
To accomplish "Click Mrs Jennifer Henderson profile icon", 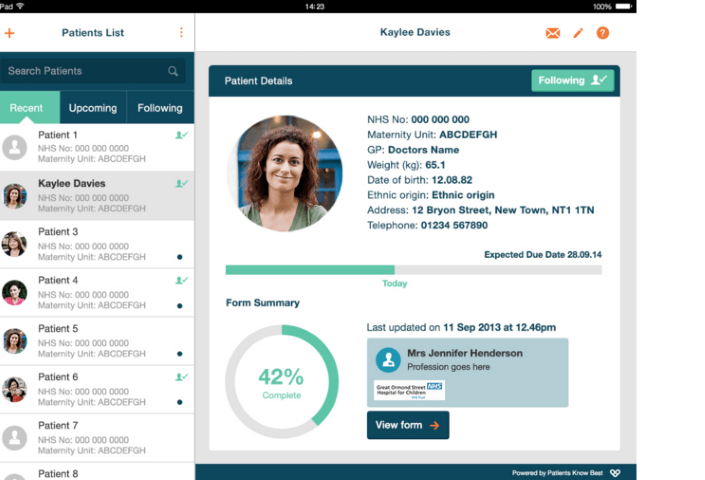I will [388, 360].
